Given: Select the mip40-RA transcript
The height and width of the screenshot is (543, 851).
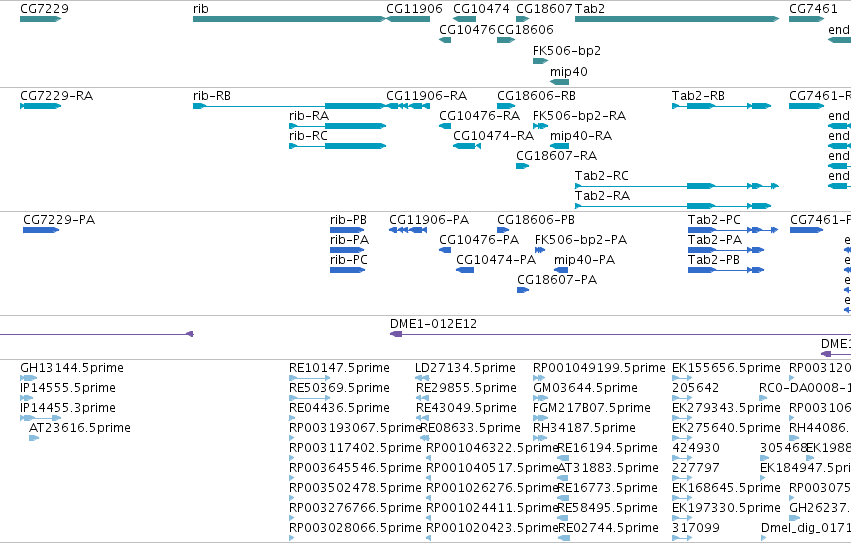Looking at the screenshot, I should (560, 146).
